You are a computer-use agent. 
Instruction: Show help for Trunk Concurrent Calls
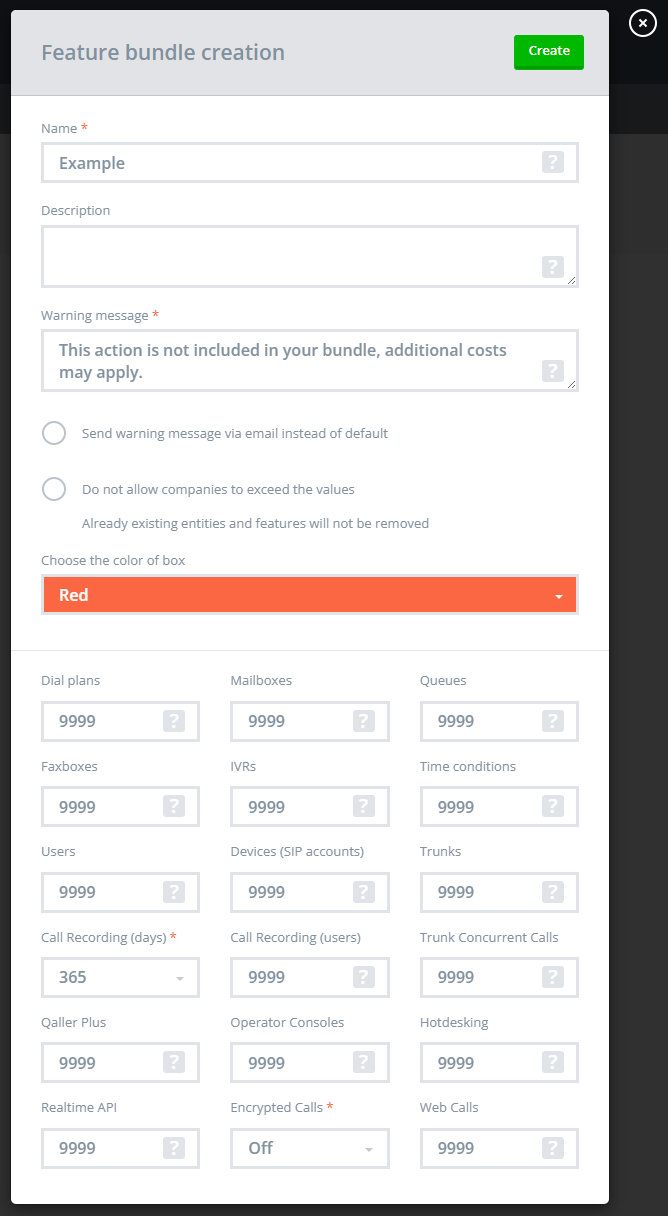(553, 977)
